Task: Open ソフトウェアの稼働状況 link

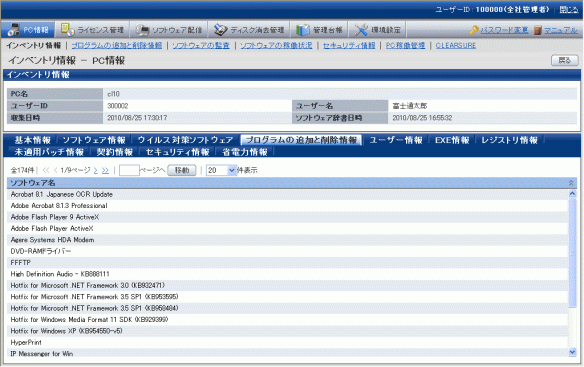Action: click(276, 45)
